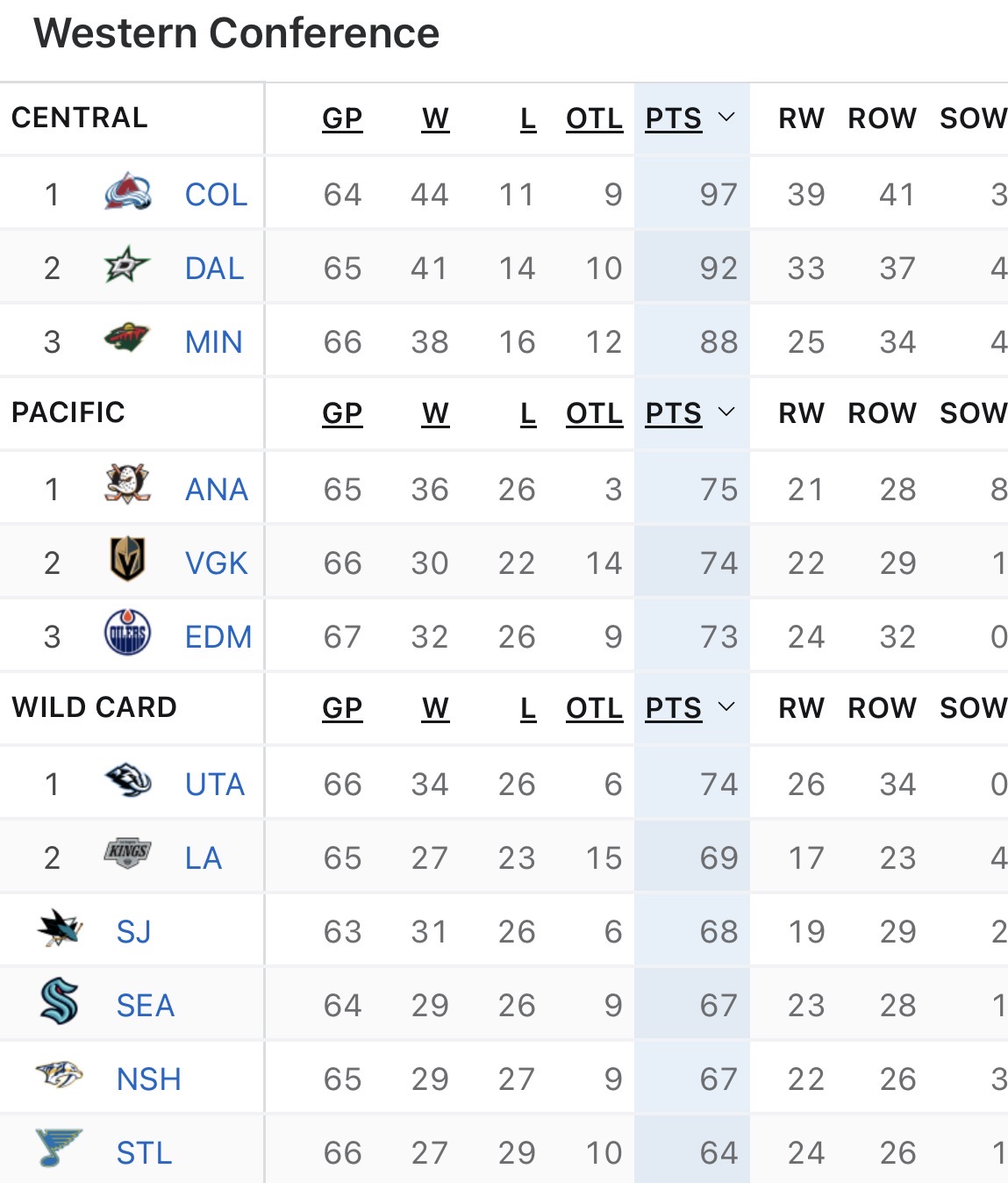Open the Anaheim Ducks logo
1008x1183 pixels.
tap(127, 485)
